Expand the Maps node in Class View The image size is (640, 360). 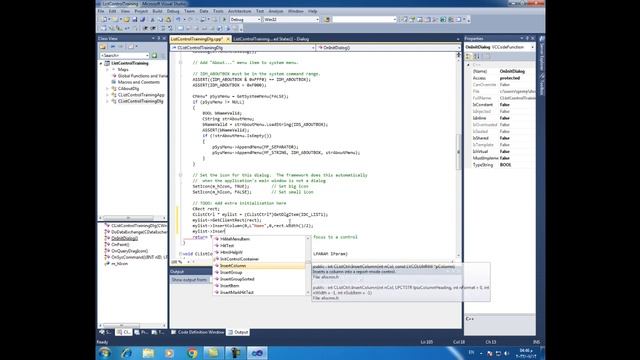(108, 70)
